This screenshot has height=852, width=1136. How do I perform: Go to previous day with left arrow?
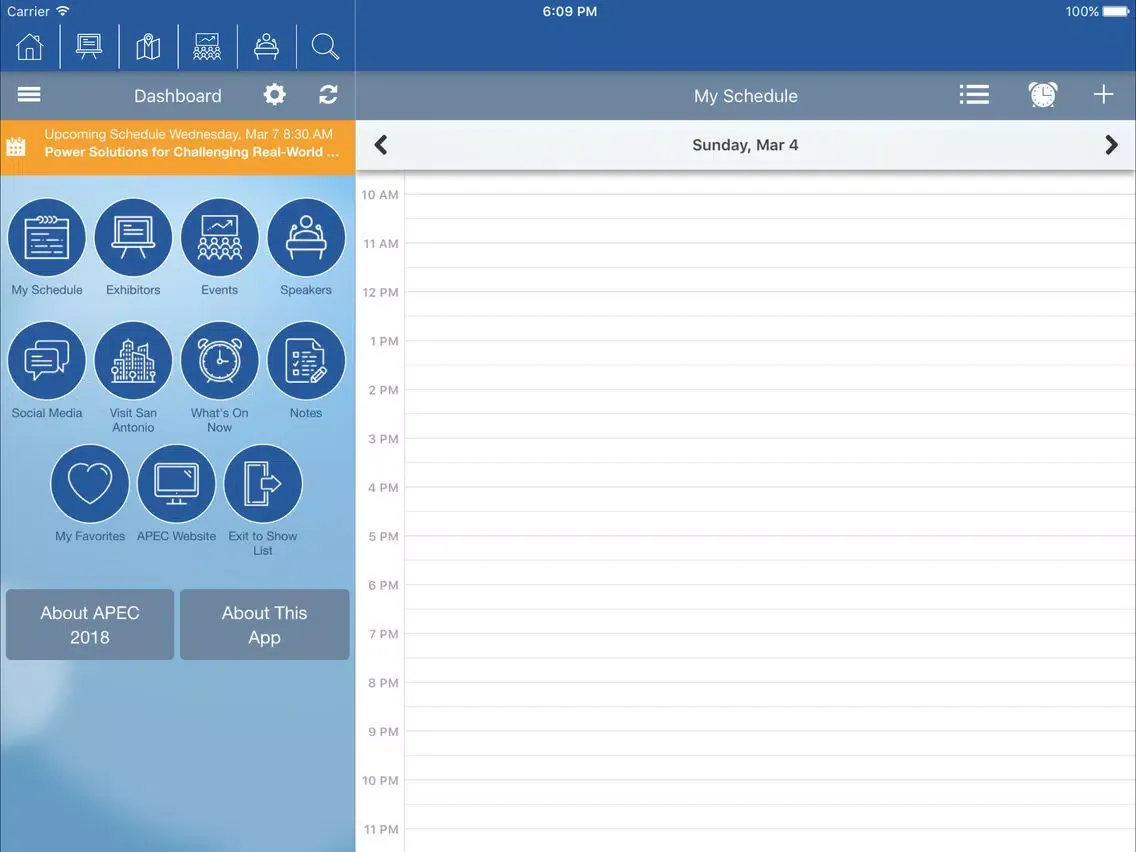(x=381, y=145)
